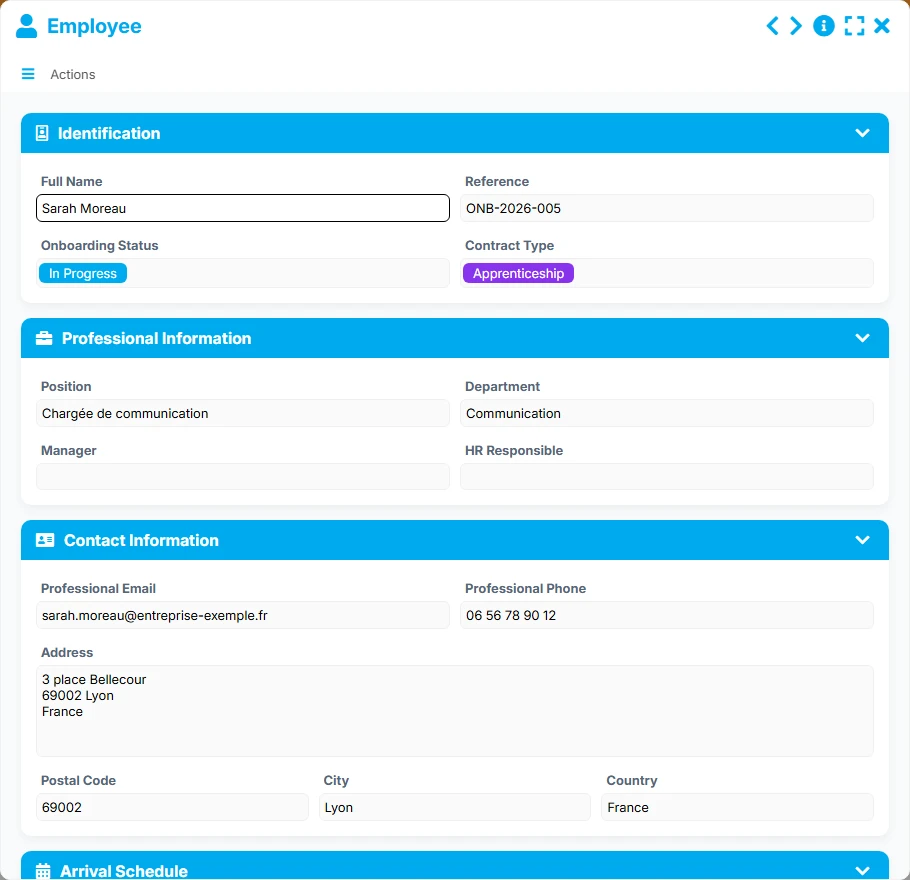Click the Department field Communication
Screen dimensions: 910x880
pyautogui.click(x=666, y=413)
